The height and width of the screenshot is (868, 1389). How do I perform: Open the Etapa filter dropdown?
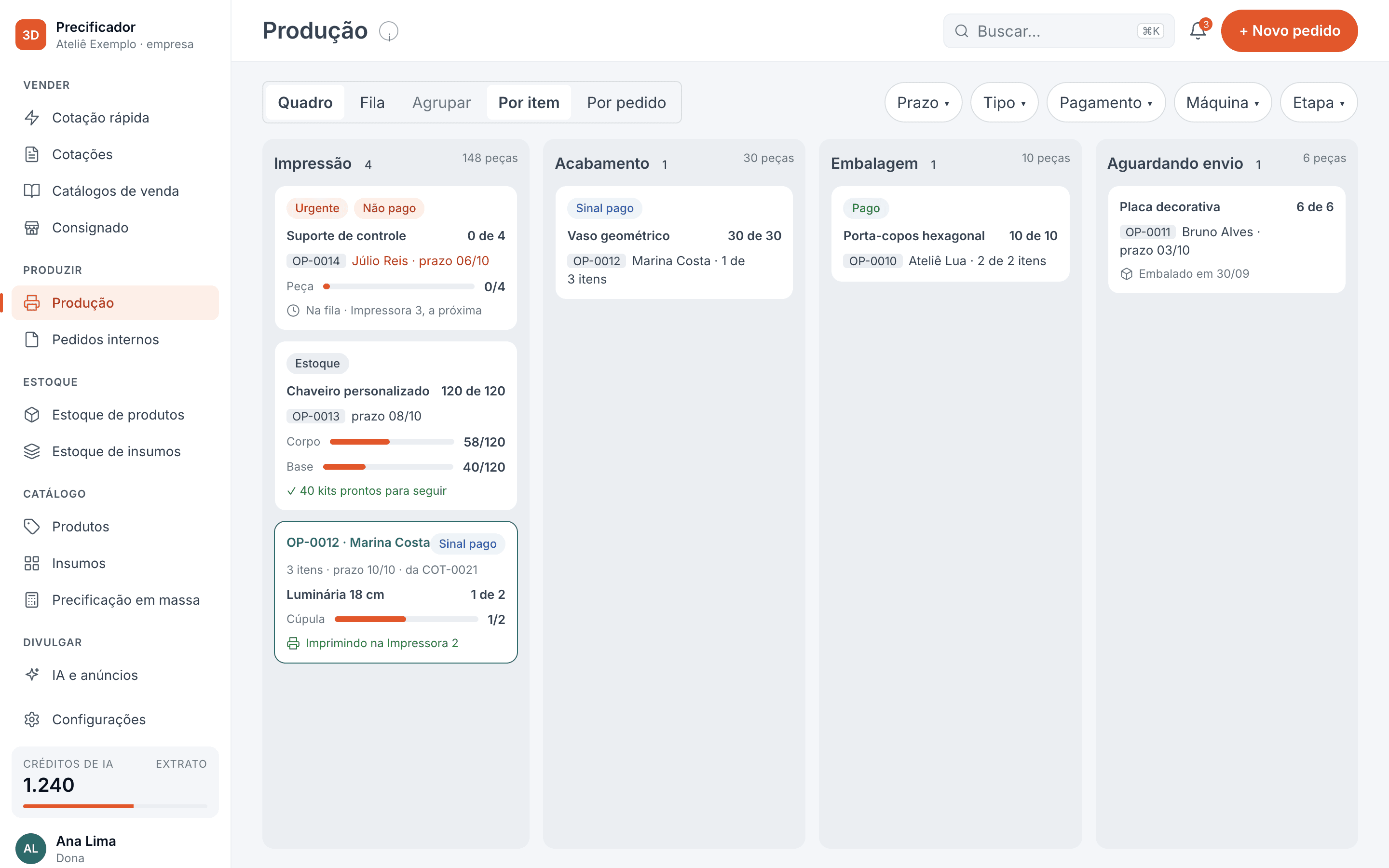1319,103
